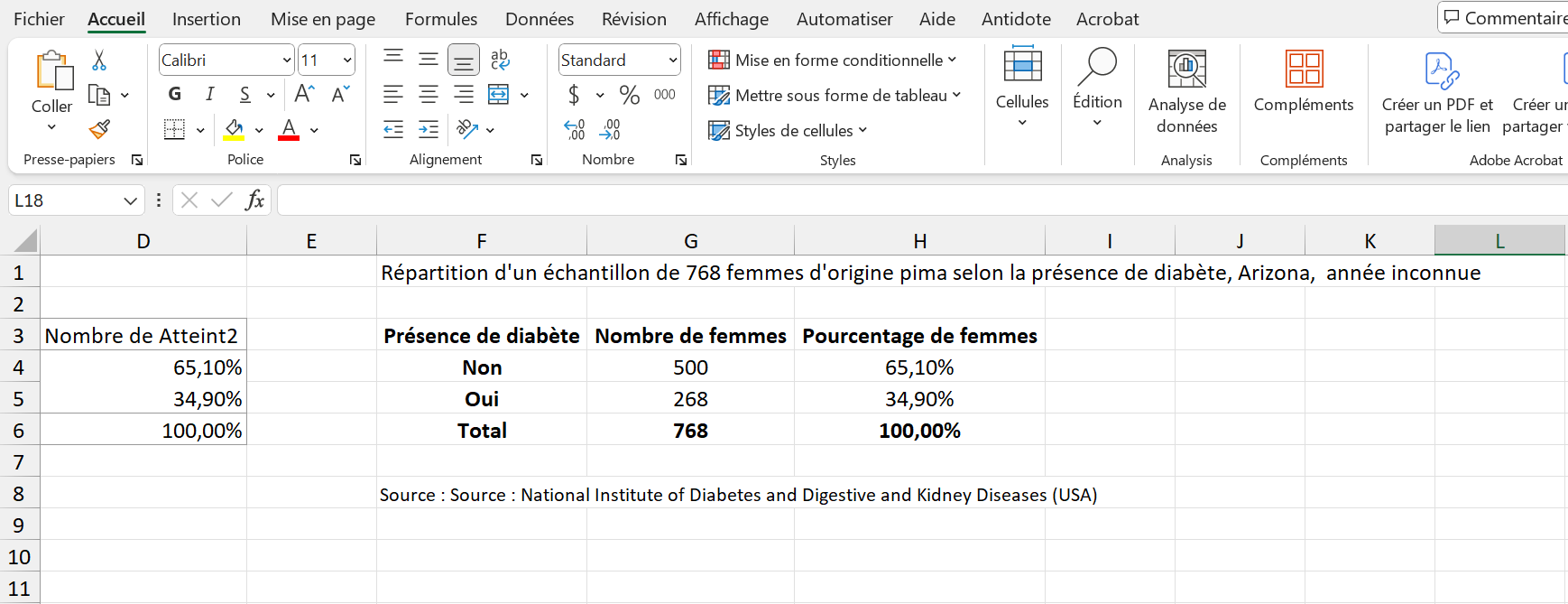Image resolution: width=1568 pixels, height=604 pixels.
Task: Expand the font color arrow
Action: coord(314,130)
